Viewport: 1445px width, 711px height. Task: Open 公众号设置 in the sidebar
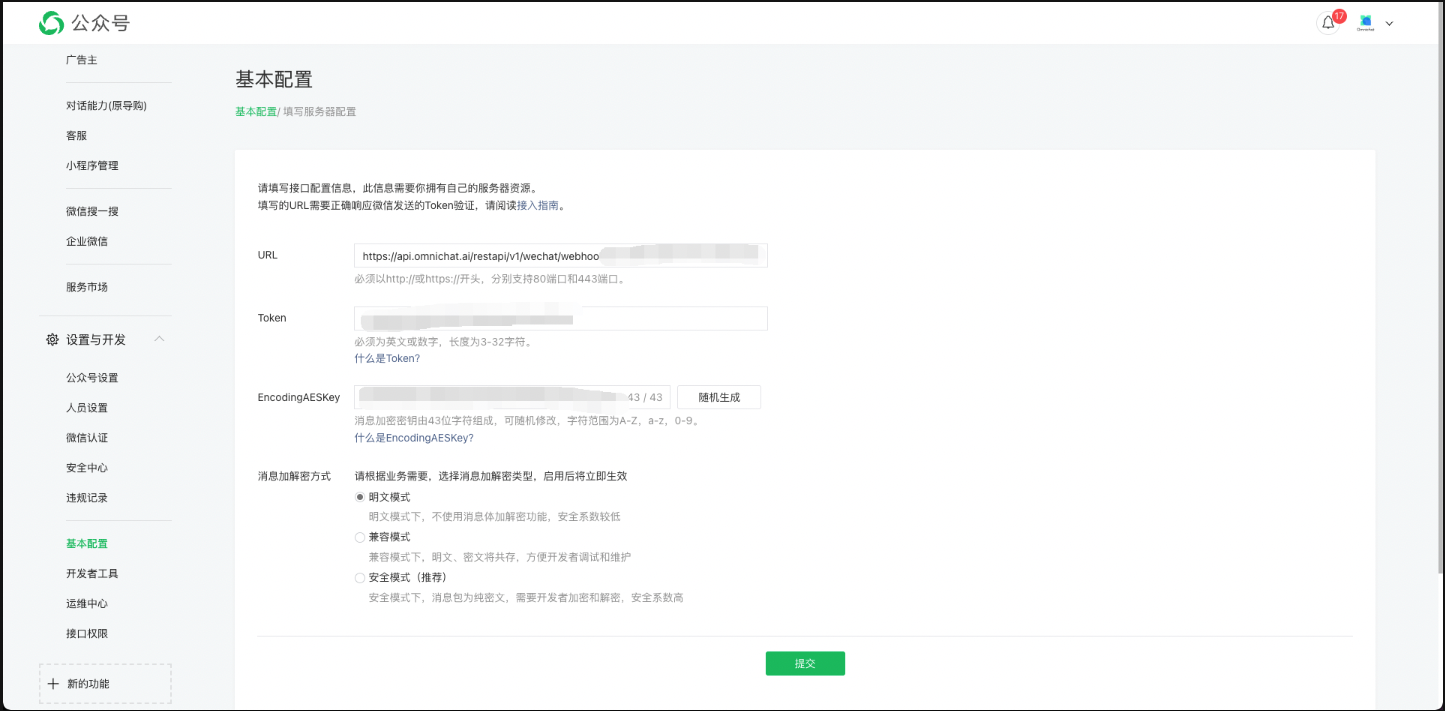tap(92, 378)
